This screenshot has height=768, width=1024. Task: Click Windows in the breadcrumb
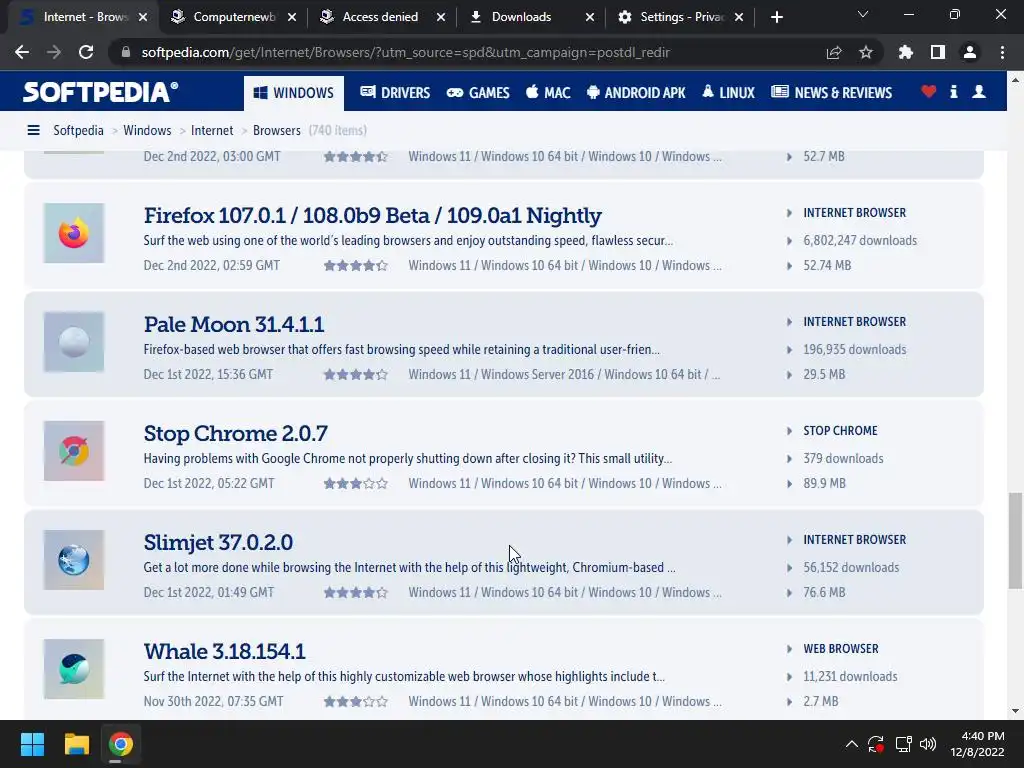147,131
